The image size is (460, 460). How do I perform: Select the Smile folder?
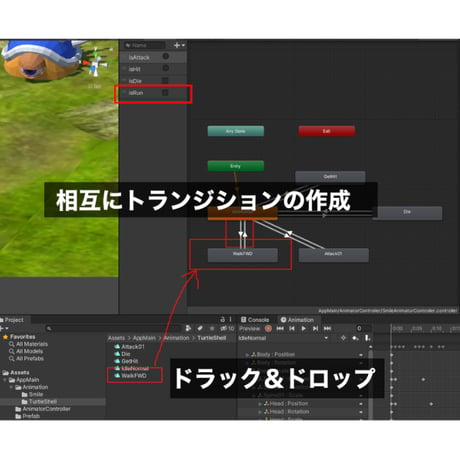[x=32, y=394]
